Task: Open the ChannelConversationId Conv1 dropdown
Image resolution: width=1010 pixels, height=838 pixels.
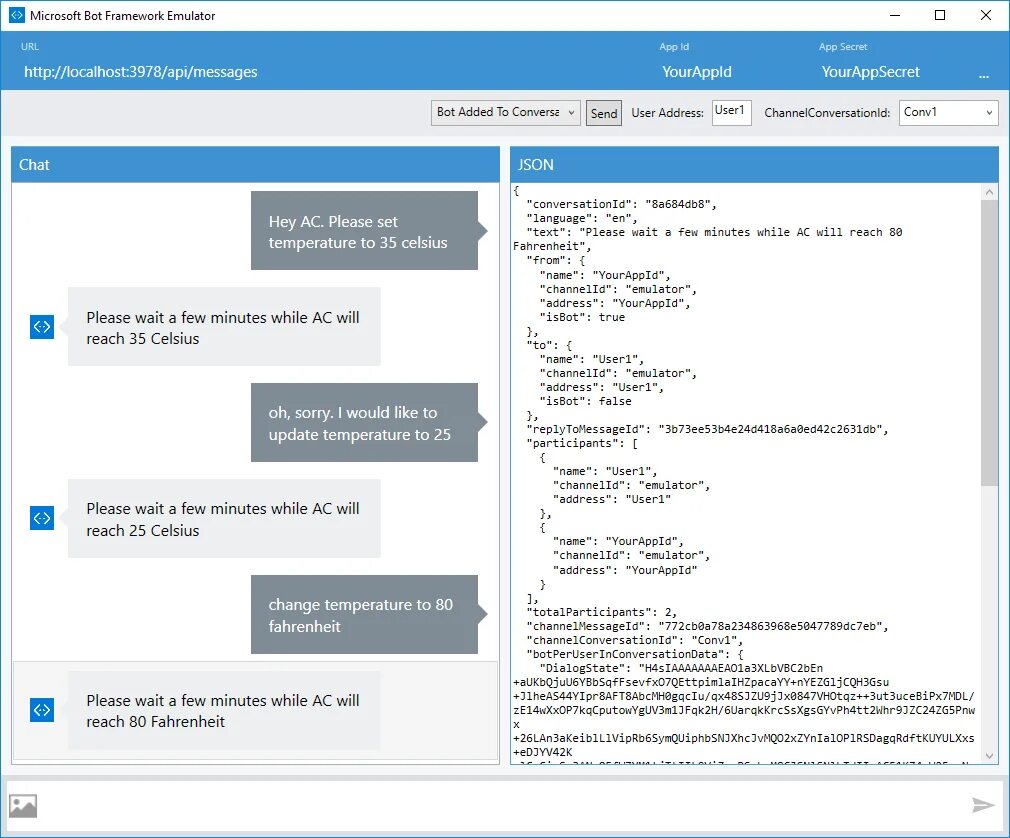Action: click(x=948, y=113)
